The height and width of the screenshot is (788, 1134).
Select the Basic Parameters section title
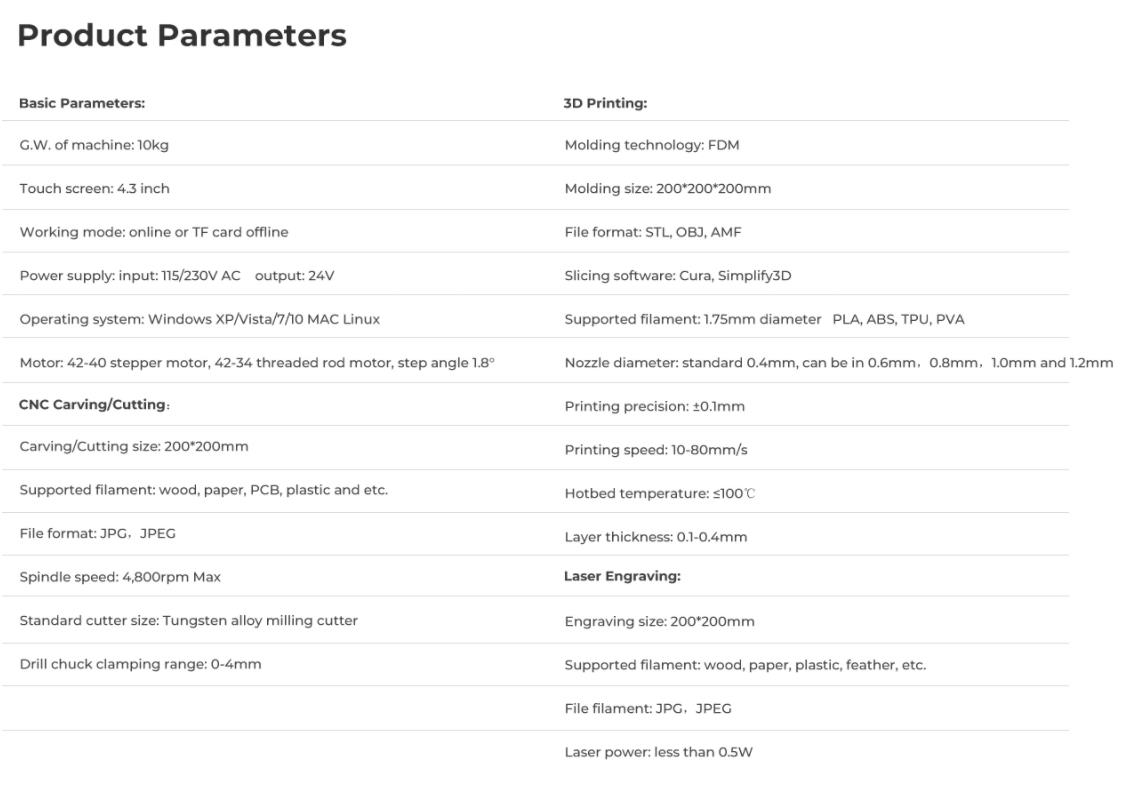(x=82, y=103)
